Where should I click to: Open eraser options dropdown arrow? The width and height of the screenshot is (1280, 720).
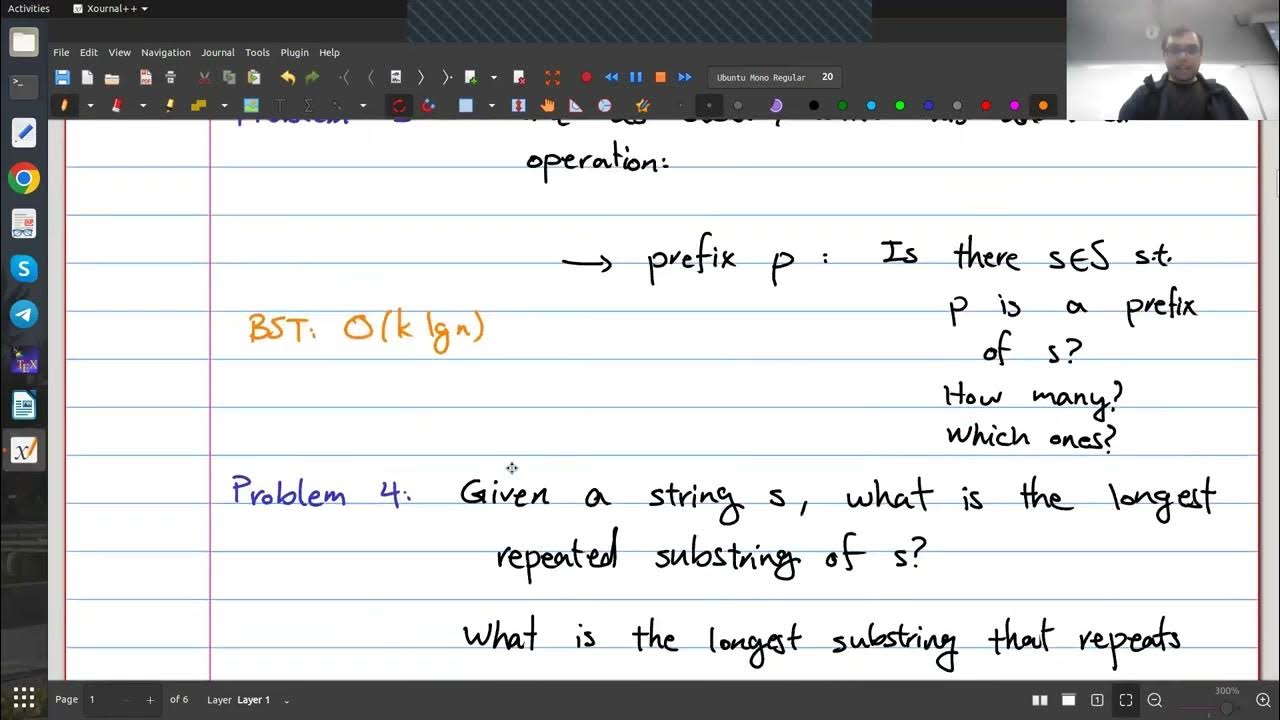[x=143, y=105]
